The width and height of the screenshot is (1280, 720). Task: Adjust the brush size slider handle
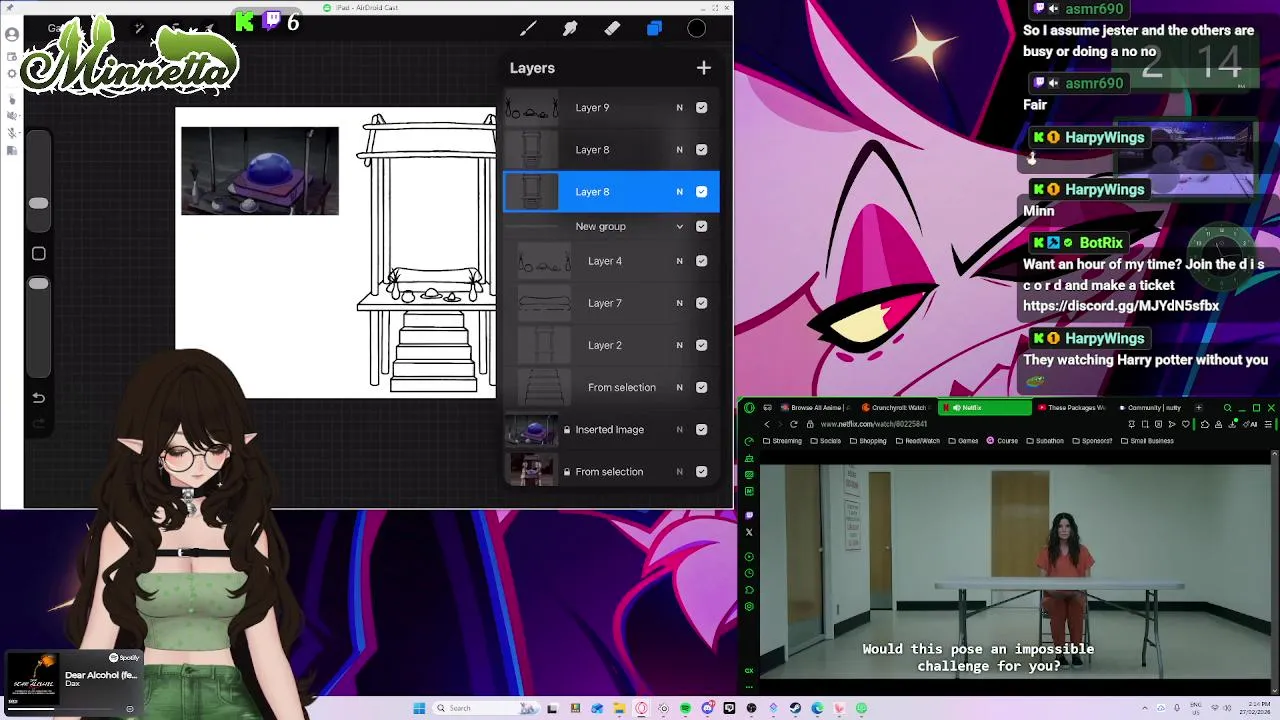[x=38, y=204]
